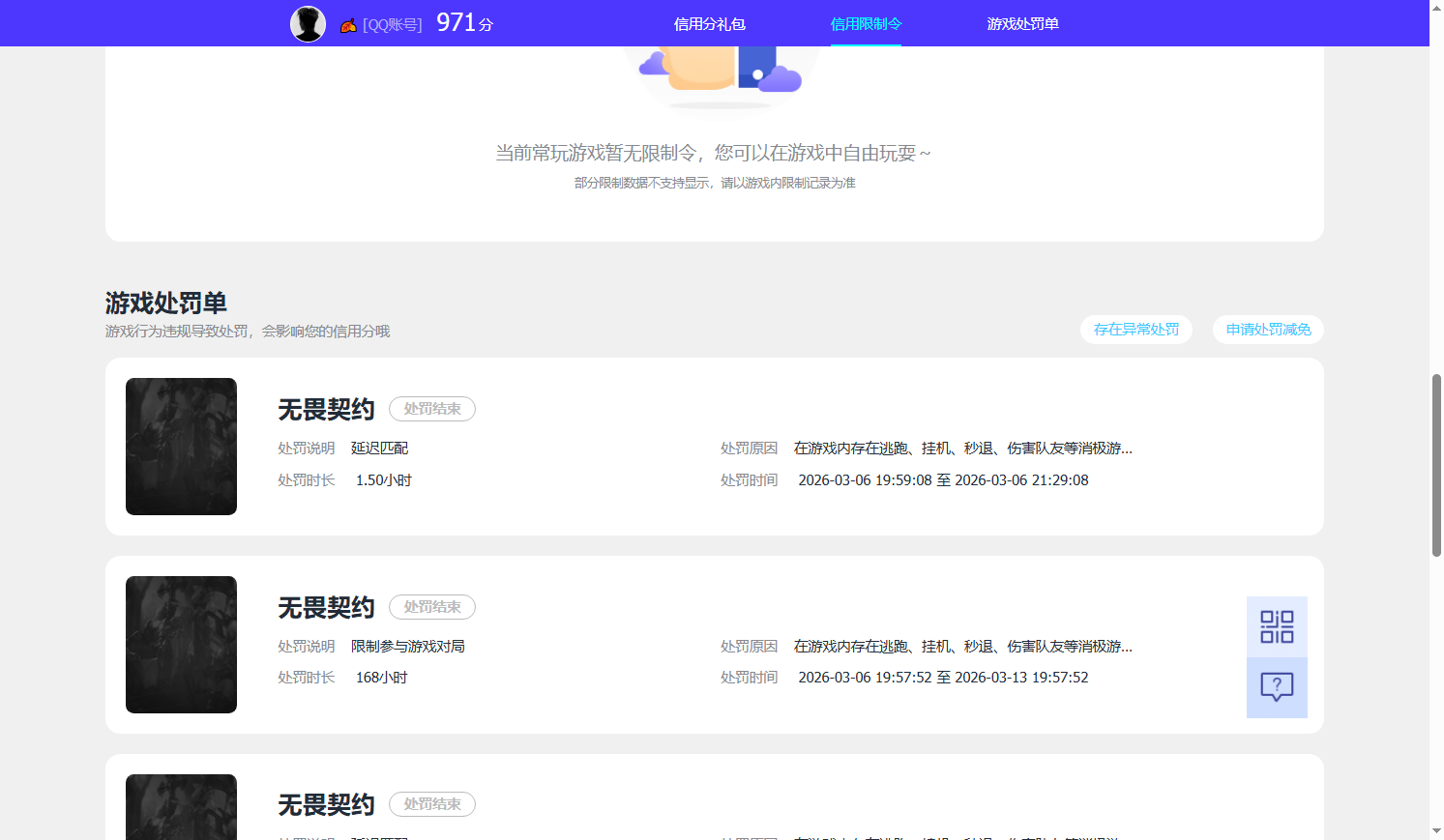This screenshot has width=1444, height=840.
Task: Select the 信用限制令 tab
Action: pyautogui.click(x=866, y=24)
